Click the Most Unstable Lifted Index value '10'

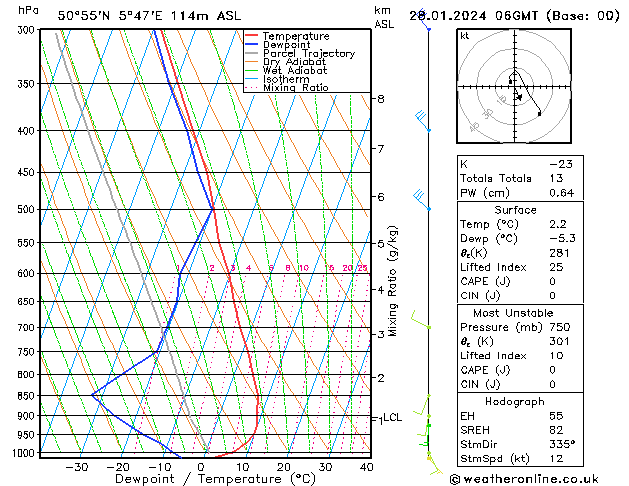point(556,356)
